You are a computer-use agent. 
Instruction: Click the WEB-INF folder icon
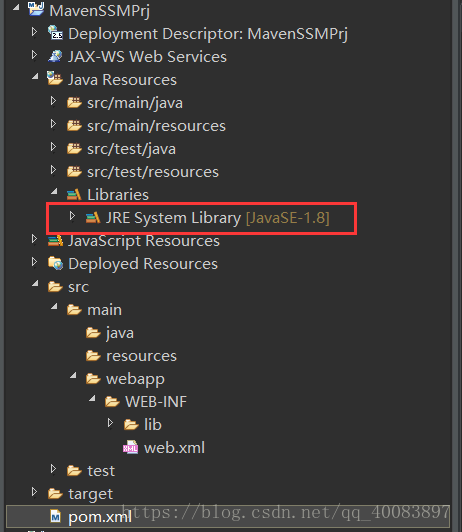(x=112, y=402)
